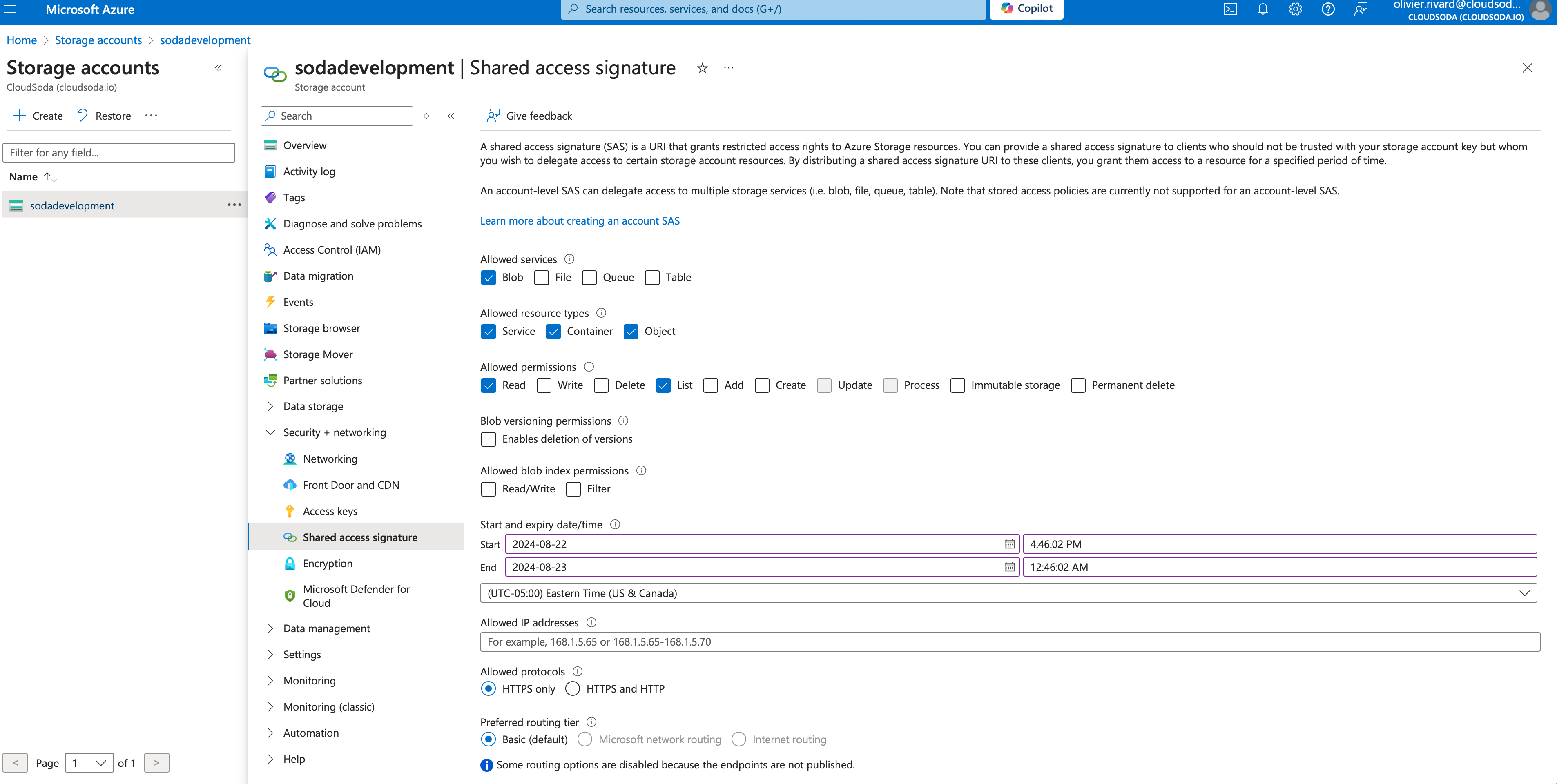
Task: Show info tooltip for Allowed services
Action: click(x=569, y=259)
